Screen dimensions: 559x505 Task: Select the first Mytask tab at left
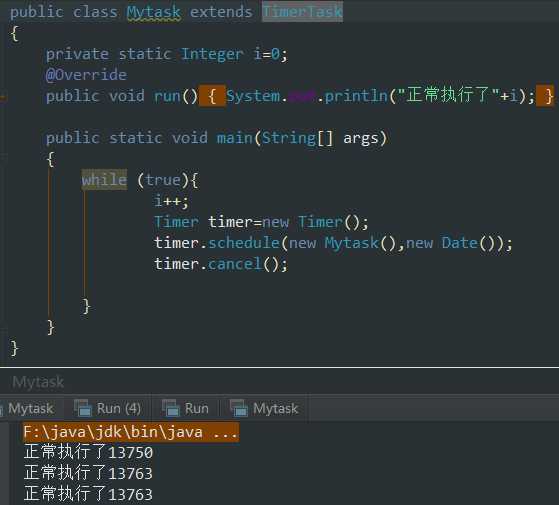click(x=30, y=408)
